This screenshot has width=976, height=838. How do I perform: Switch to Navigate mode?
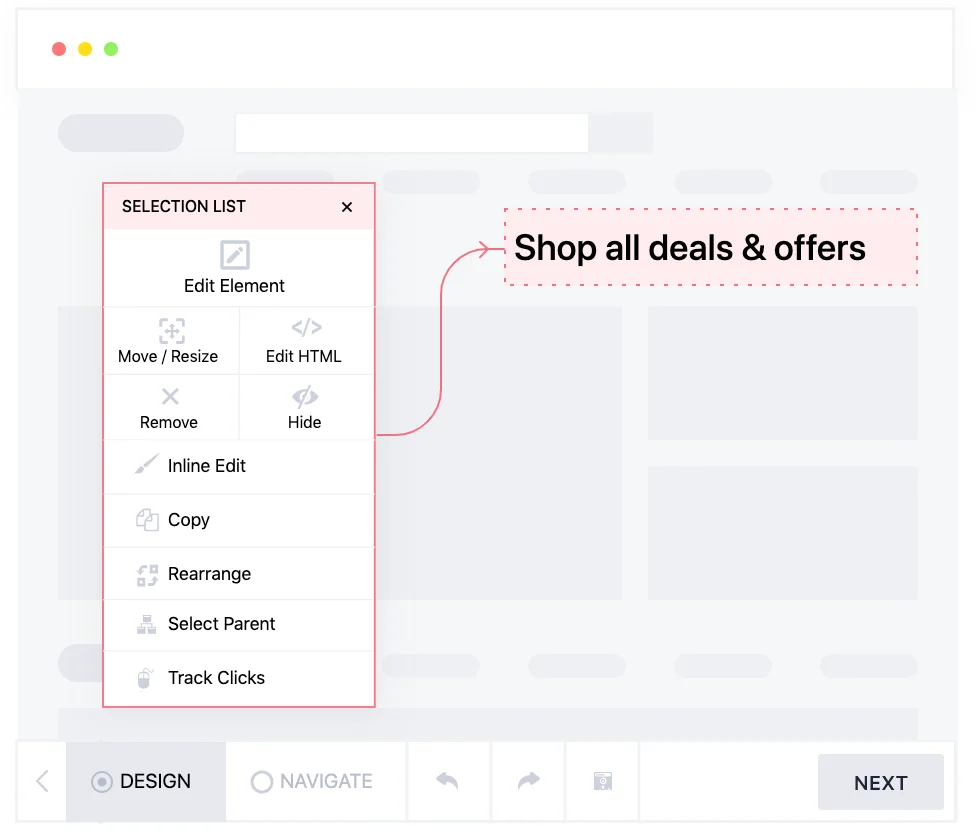point(316,781)
